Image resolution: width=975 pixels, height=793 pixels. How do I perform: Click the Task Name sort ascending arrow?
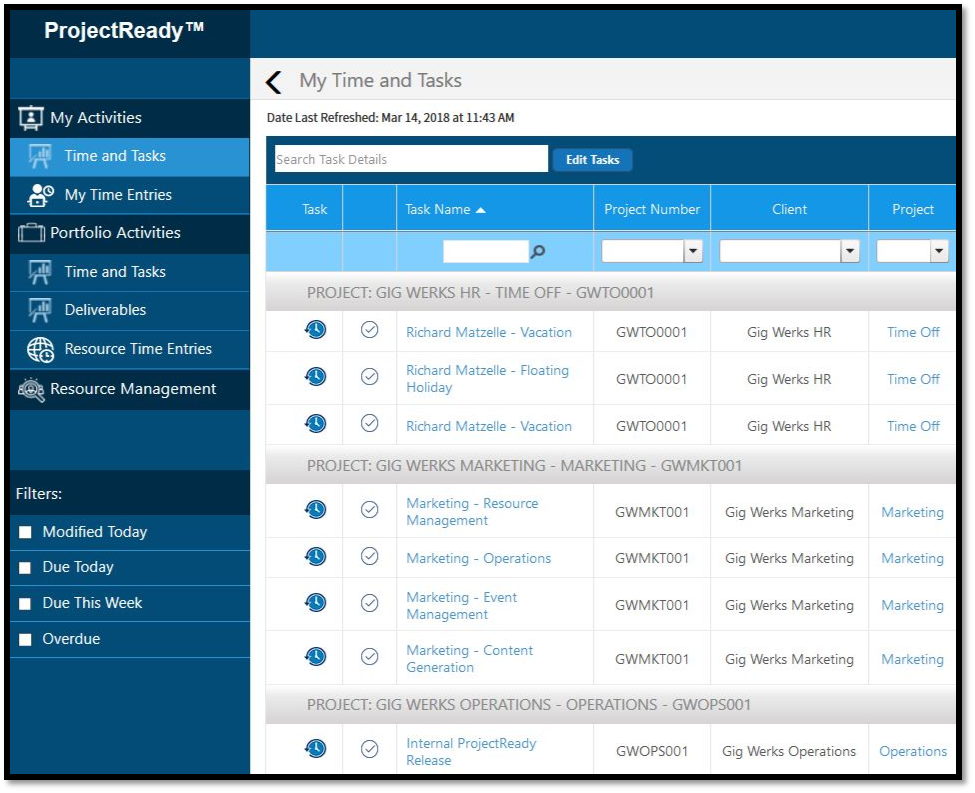click(x=480, y=210)
